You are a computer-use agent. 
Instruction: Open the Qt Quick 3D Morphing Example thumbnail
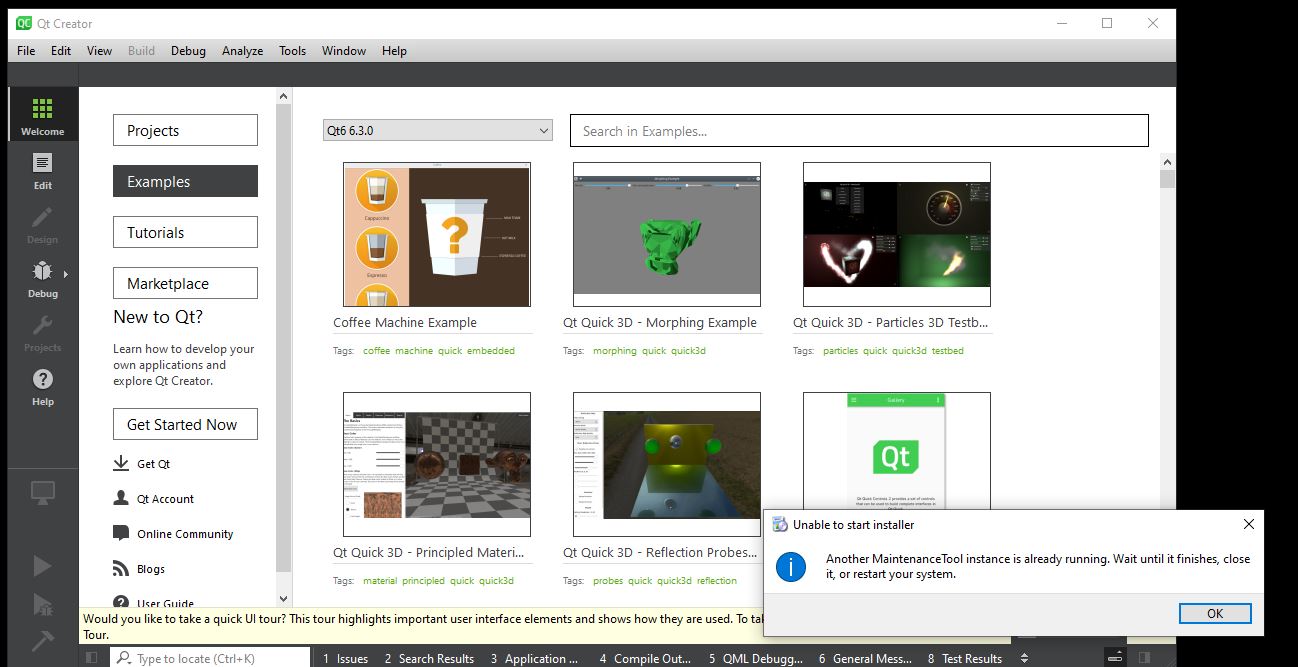tap(666, 235)
